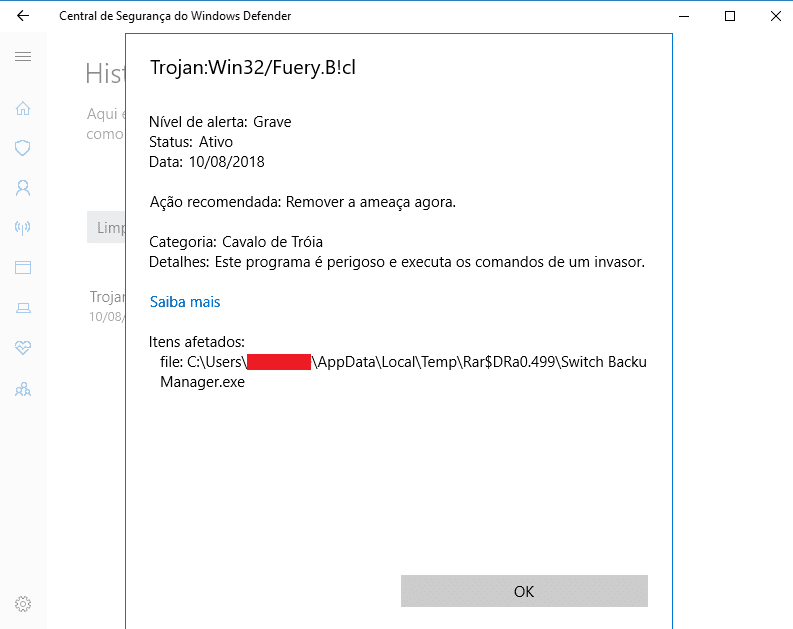Close the Windows Defender window

tap(775, 16)
